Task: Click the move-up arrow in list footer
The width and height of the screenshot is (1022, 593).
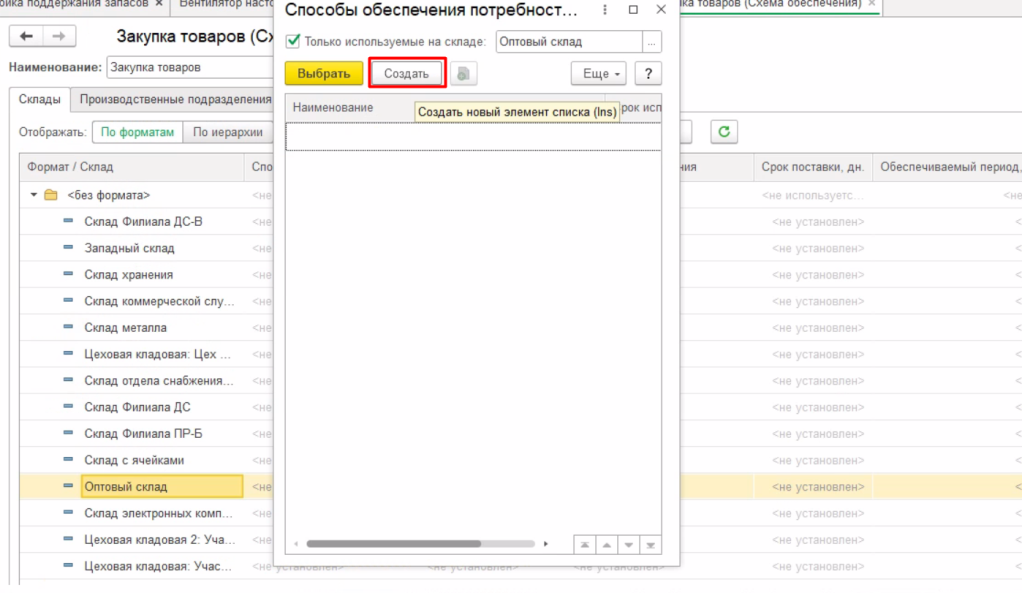Action: click(606, 545)
